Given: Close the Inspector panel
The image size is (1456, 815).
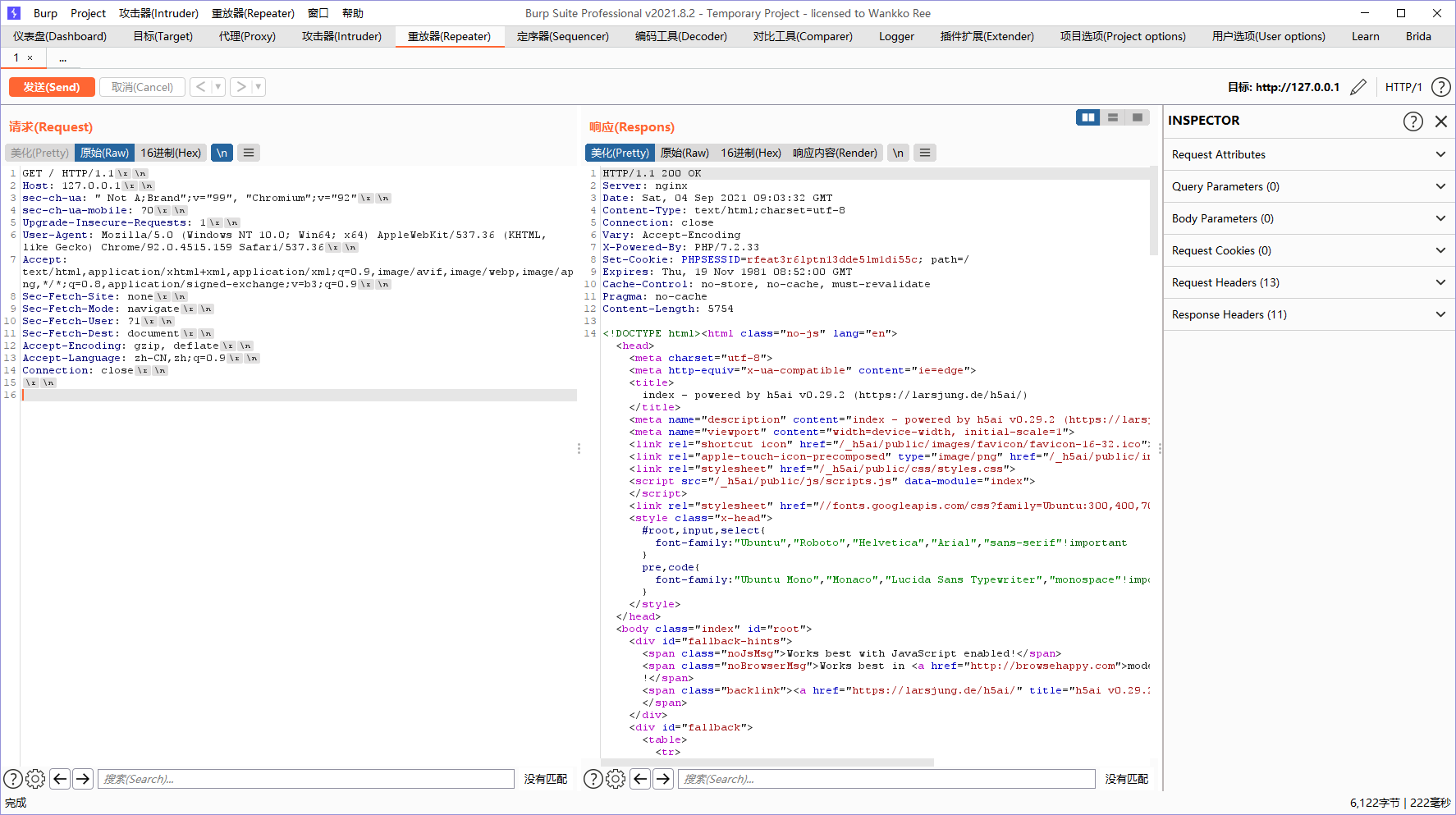Looking at the screenshot, I should pos(1441,121).
